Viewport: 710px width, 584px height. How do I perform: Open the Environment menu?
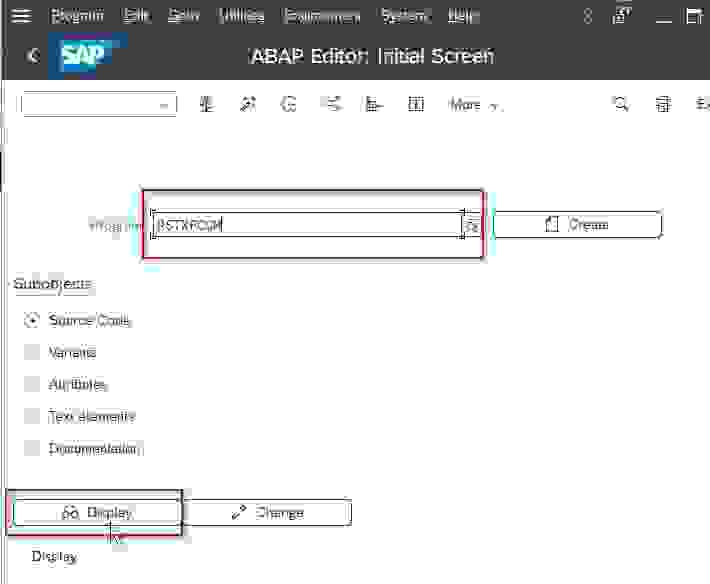pos(321,17)
